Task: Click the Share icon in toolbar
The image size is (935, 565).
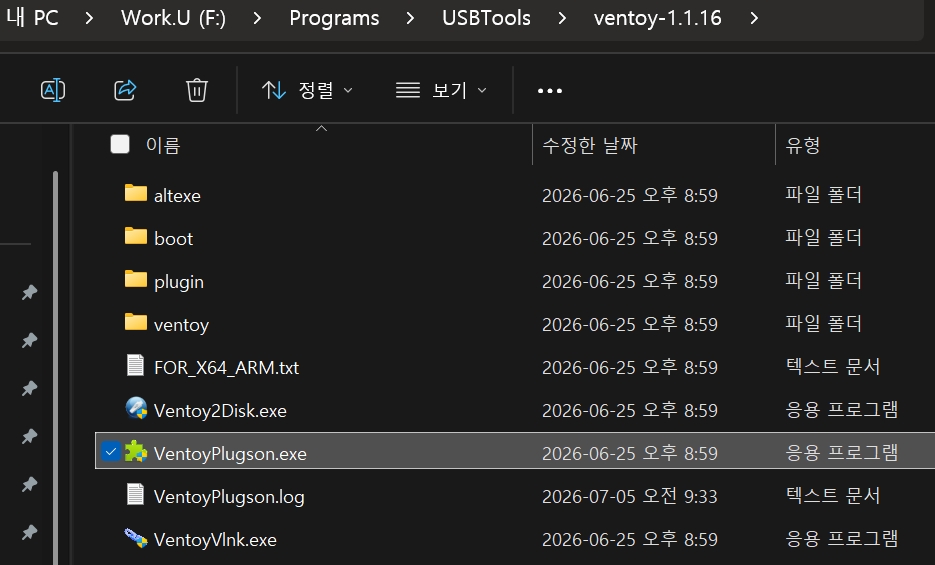Action: pos(125,90)
